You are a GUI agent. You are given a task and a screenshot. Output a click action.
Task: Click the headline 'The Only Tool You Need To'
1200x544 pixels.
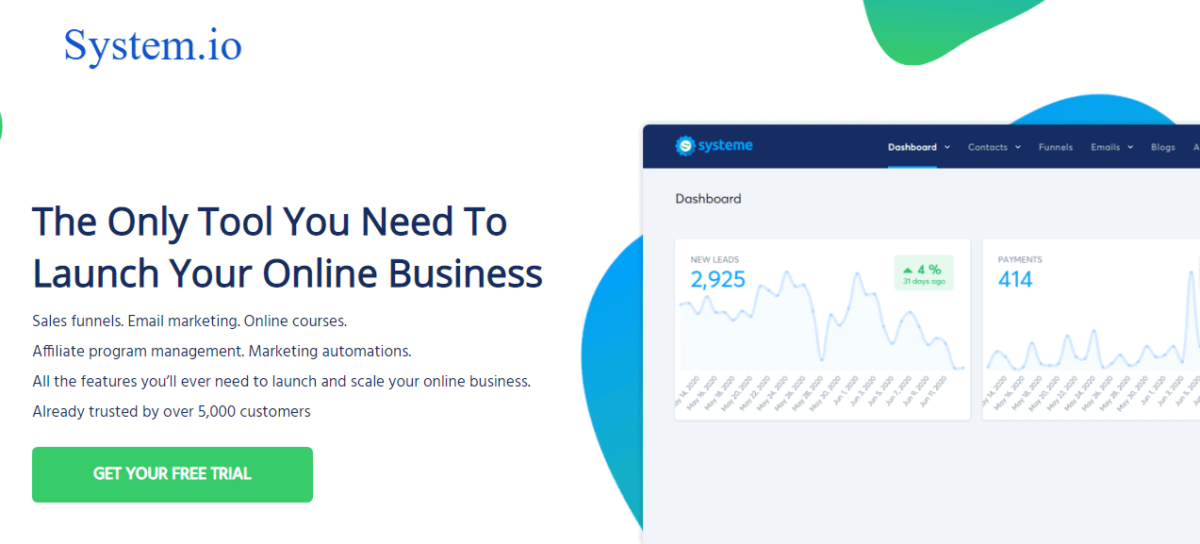pyautogui.click(x=270, y=222)
